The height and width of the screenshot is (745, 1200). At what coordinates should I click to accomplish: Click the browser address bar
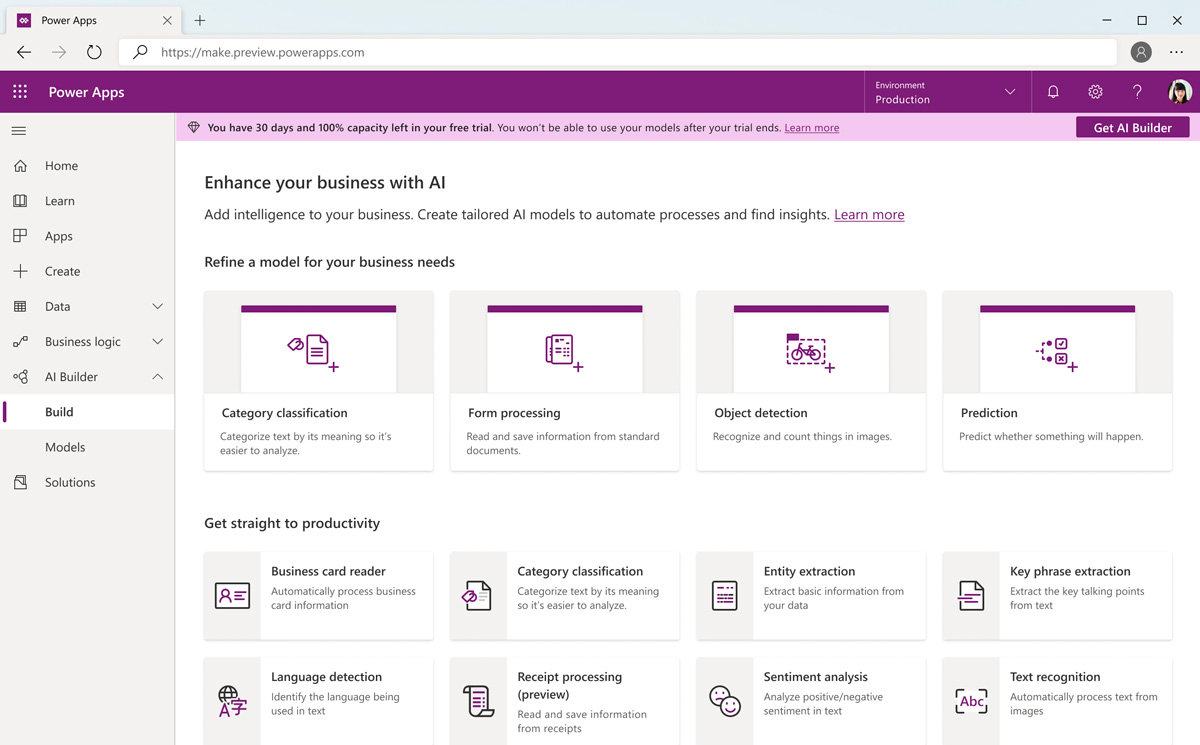(617, 52)
